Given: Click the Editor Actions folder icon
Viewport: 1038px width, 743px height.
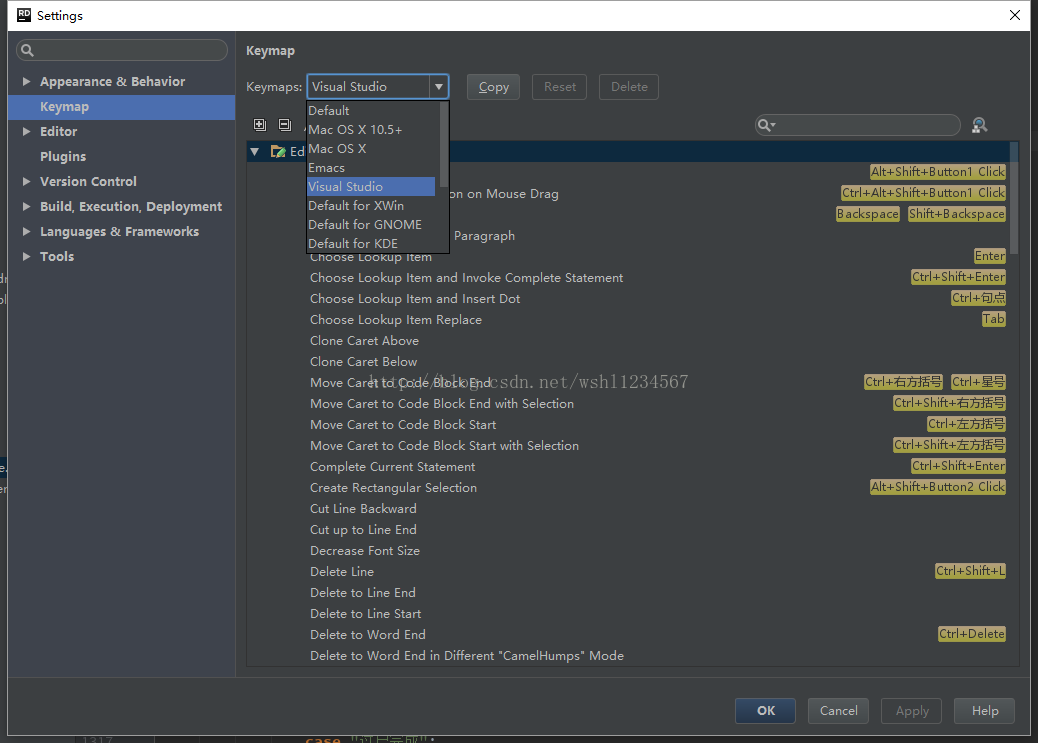Looking at the screenshot, I should tap(278, 152).
